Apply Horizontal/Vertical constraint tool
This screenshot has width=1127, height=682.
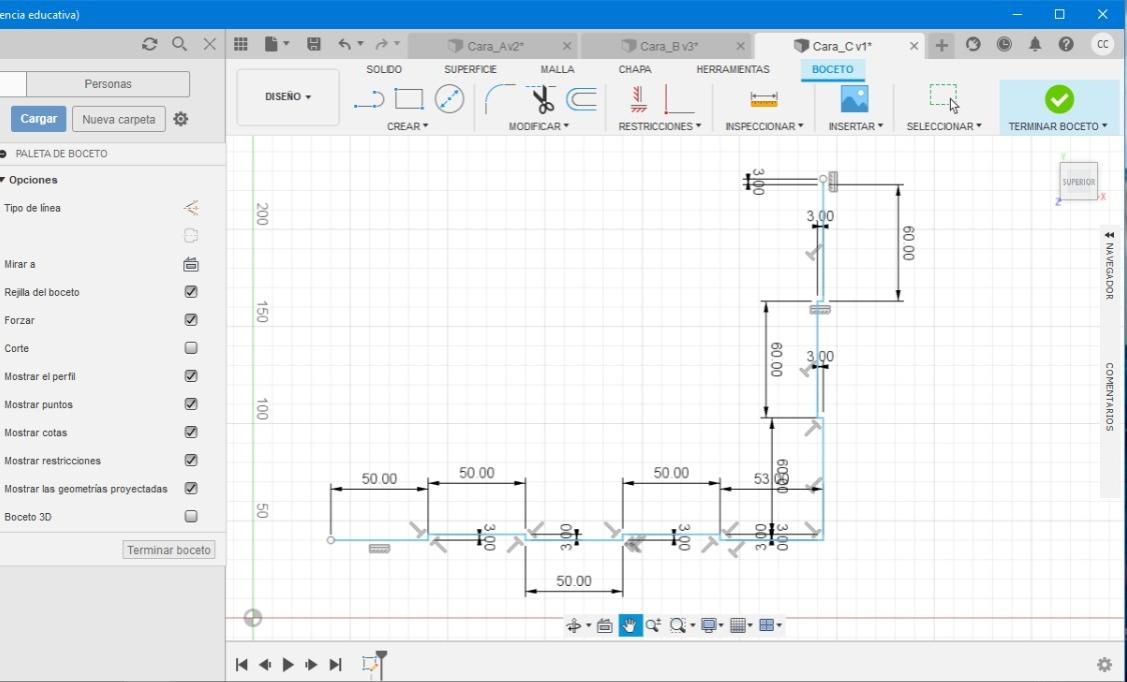click(x=638, y=99)
